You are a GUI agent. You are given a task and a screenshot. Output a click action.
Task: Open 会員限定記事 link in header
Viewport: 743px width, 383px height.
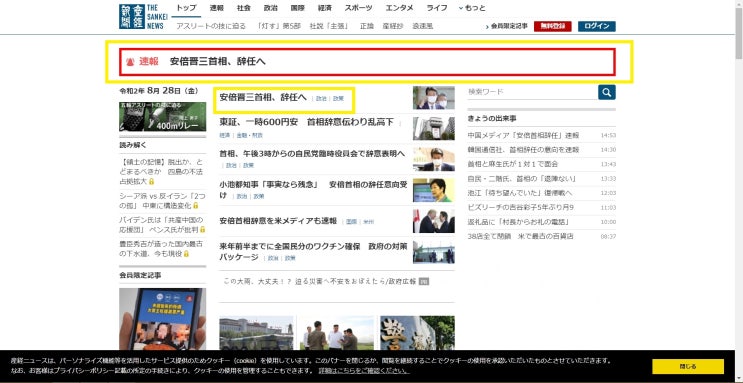point(506,27)
